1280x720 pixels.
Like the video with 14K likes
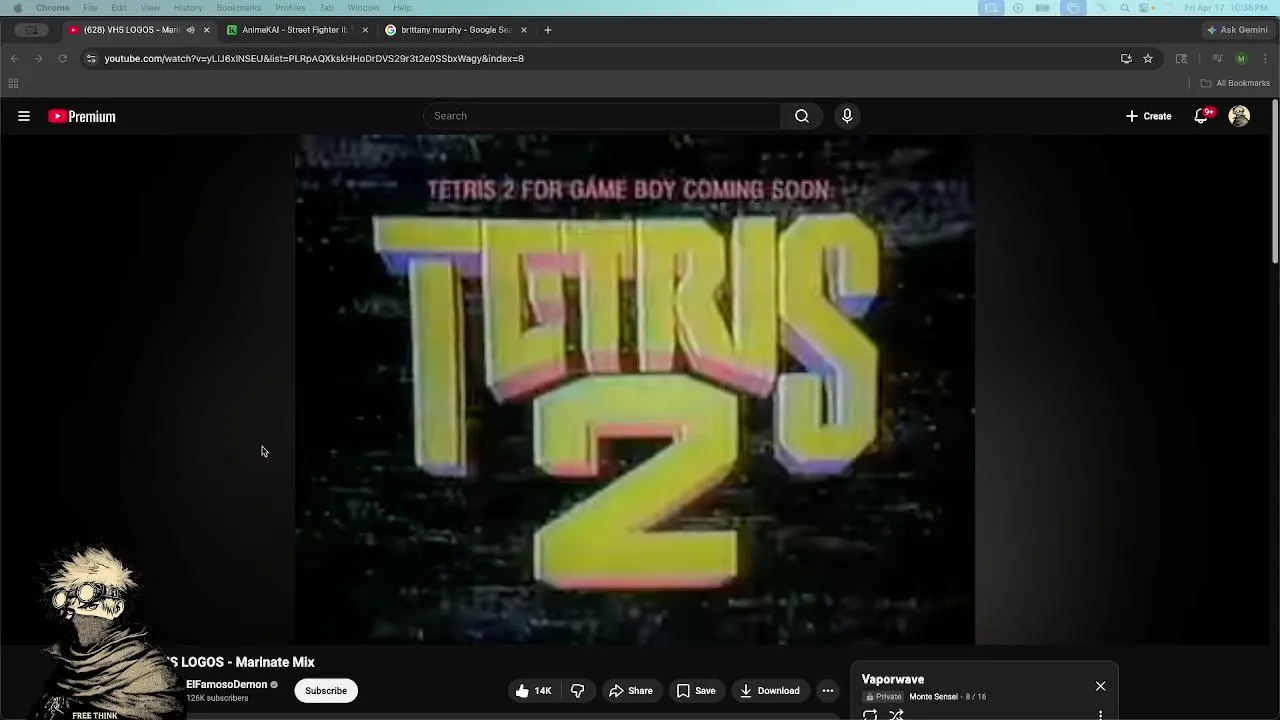[534, 691]
